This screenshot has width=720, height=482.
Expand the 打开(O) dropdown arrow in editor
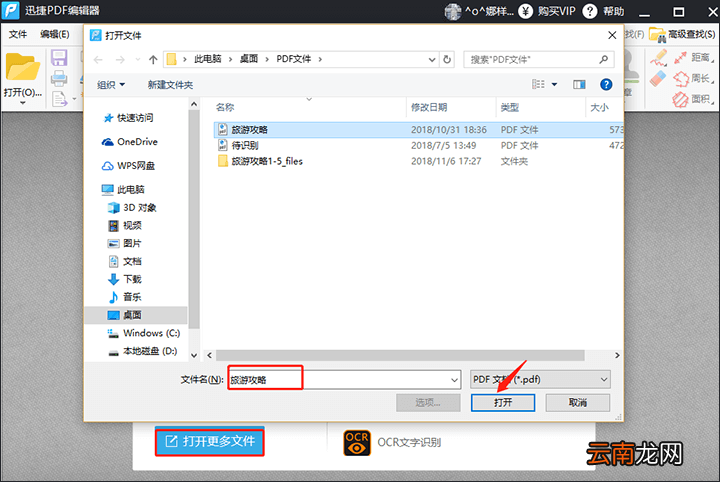click(x=22, y=103)
